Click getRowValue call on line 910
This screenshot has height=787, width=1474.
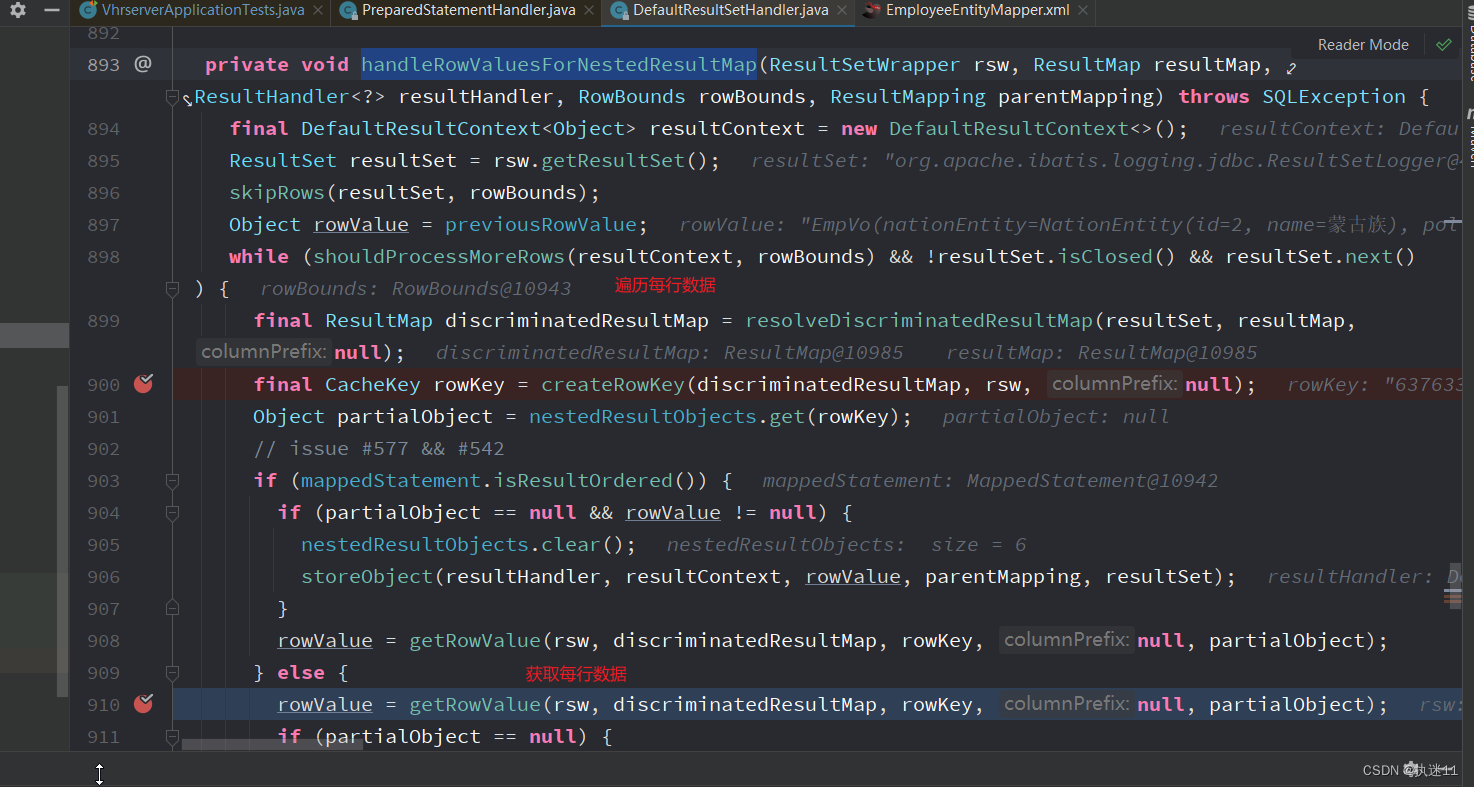pyautogui.click(x=475, y=705)
